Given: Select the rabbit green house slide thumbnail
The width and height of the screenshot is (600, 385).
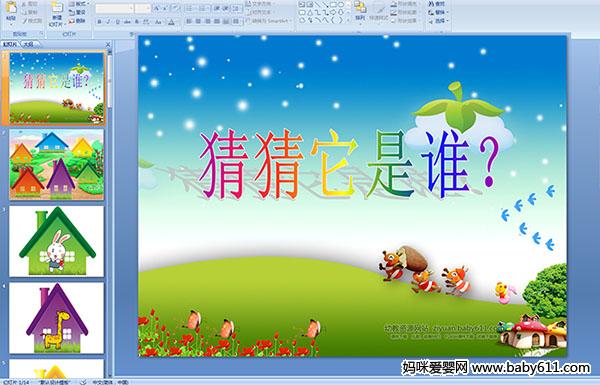Looking at the screenshot, I should pyautogui.click(x=57, y=241).
